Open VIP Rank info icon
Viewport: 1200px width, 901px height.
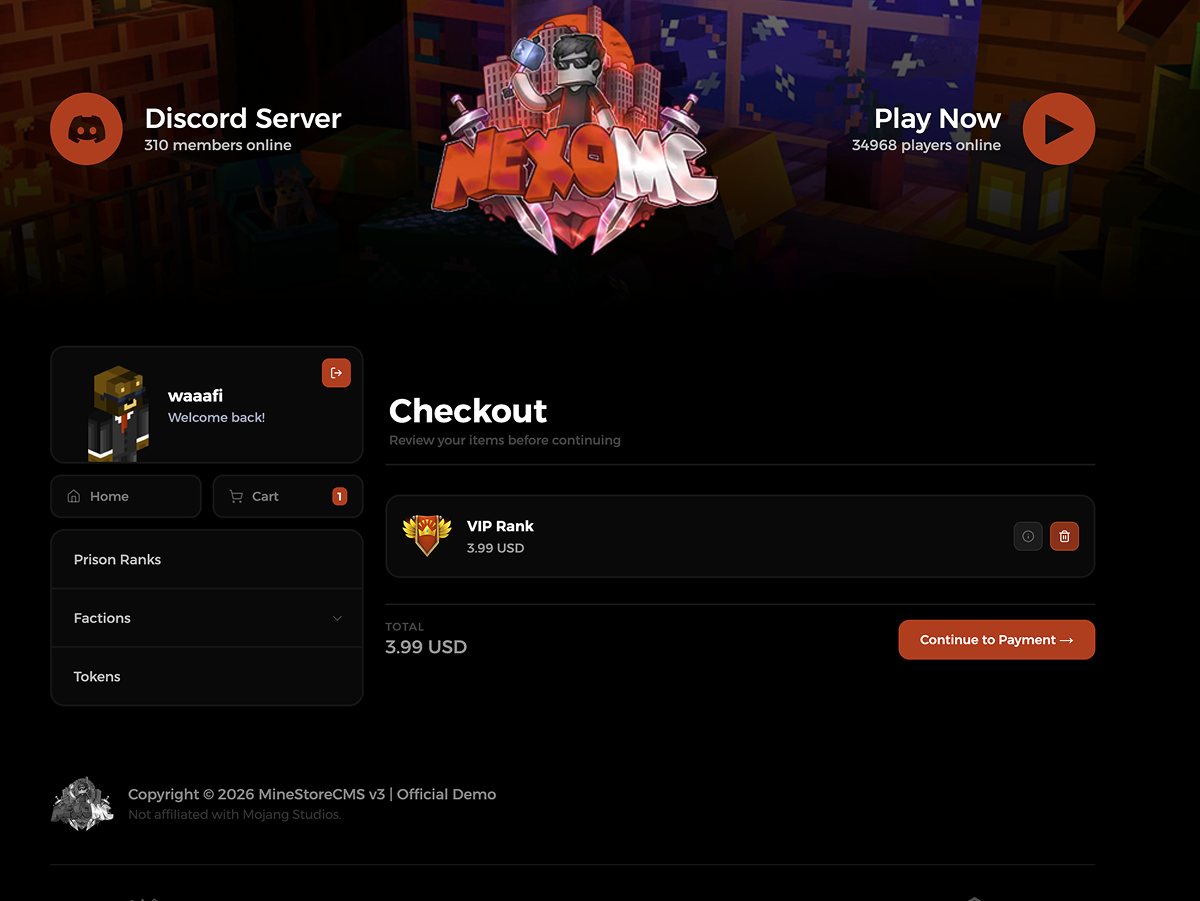(x=1028, y=536)
